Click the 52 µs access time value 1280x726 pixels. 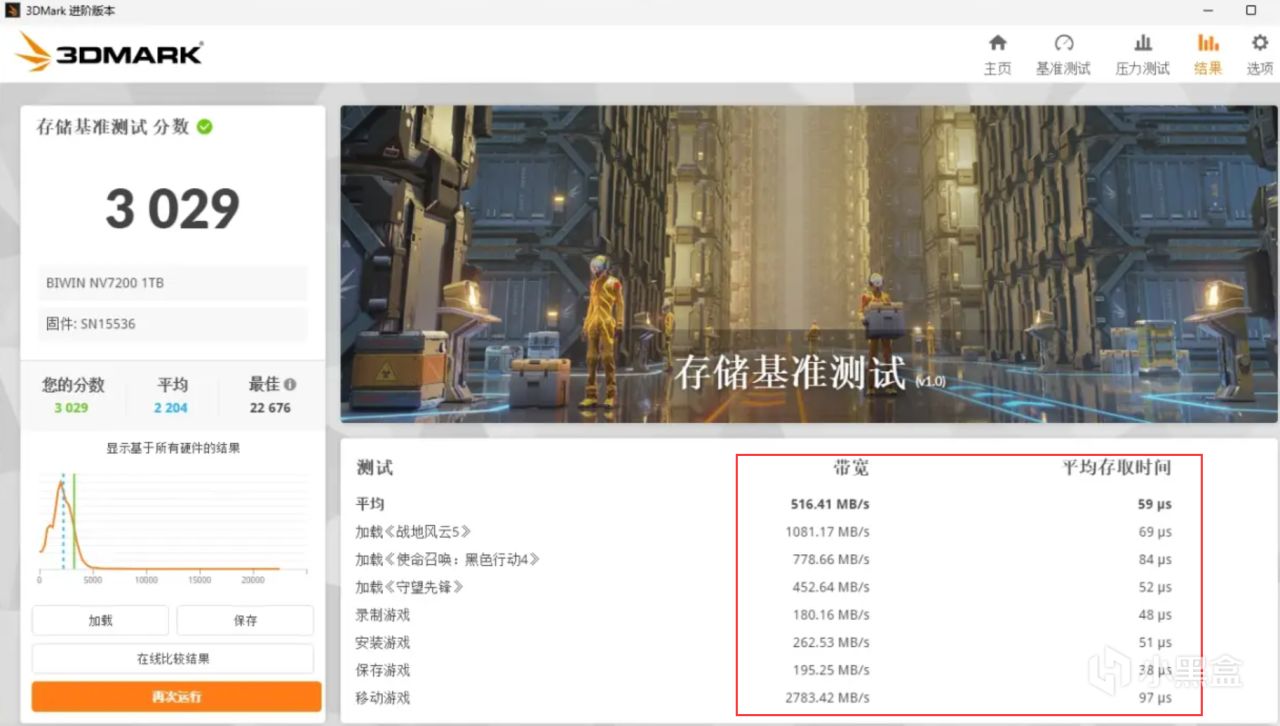pyautogui.click(x=1155, y=587)
